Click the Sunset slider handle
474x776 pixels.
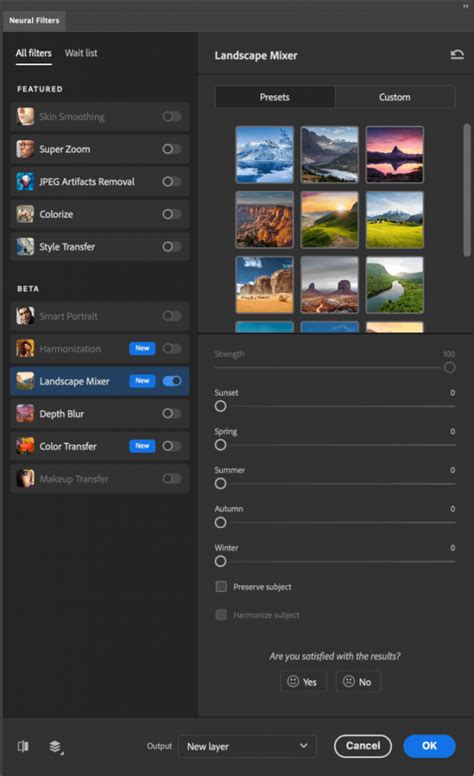[221, 406]
